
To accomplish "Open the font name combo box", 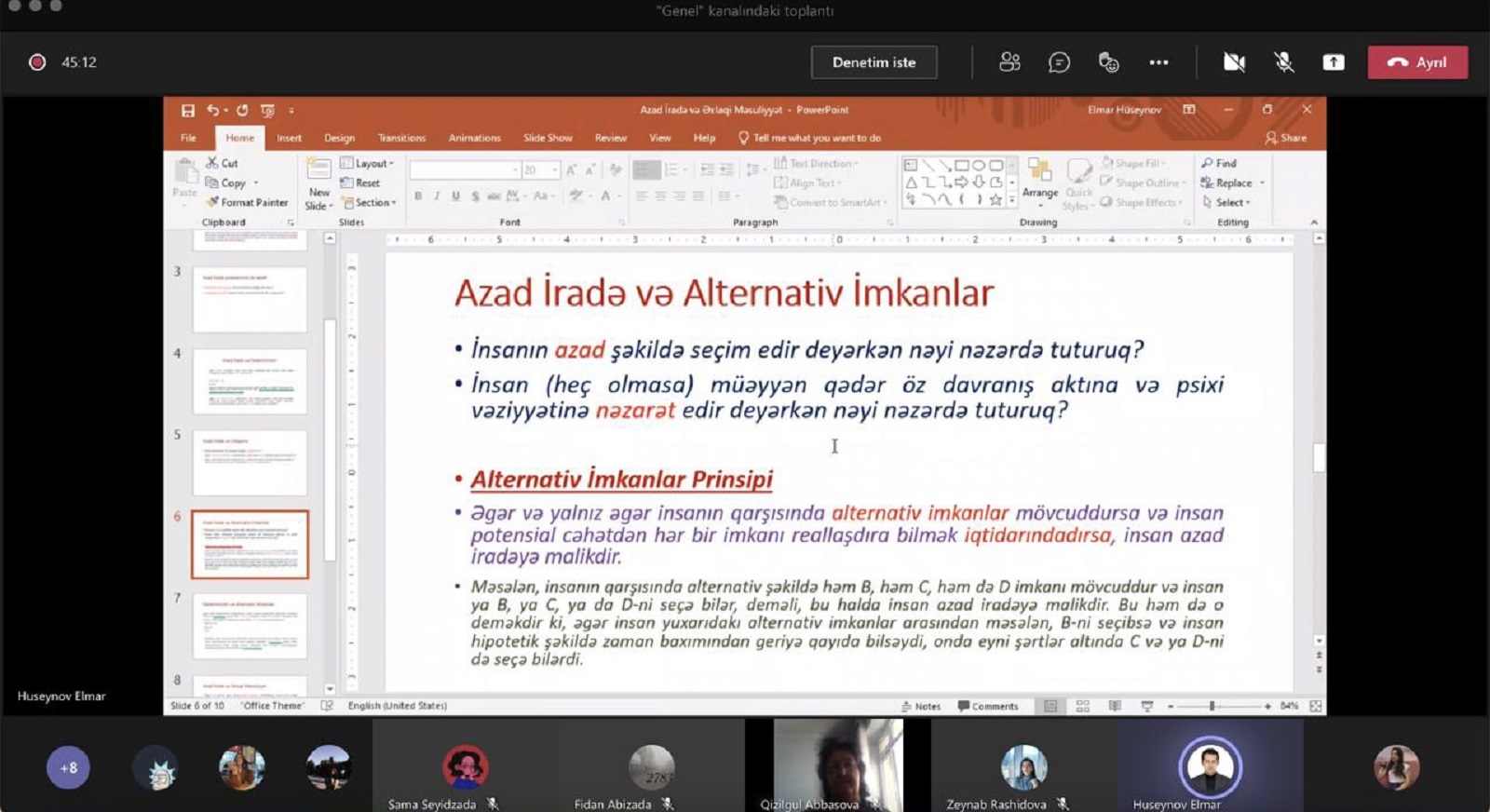I will click(465, 169).
